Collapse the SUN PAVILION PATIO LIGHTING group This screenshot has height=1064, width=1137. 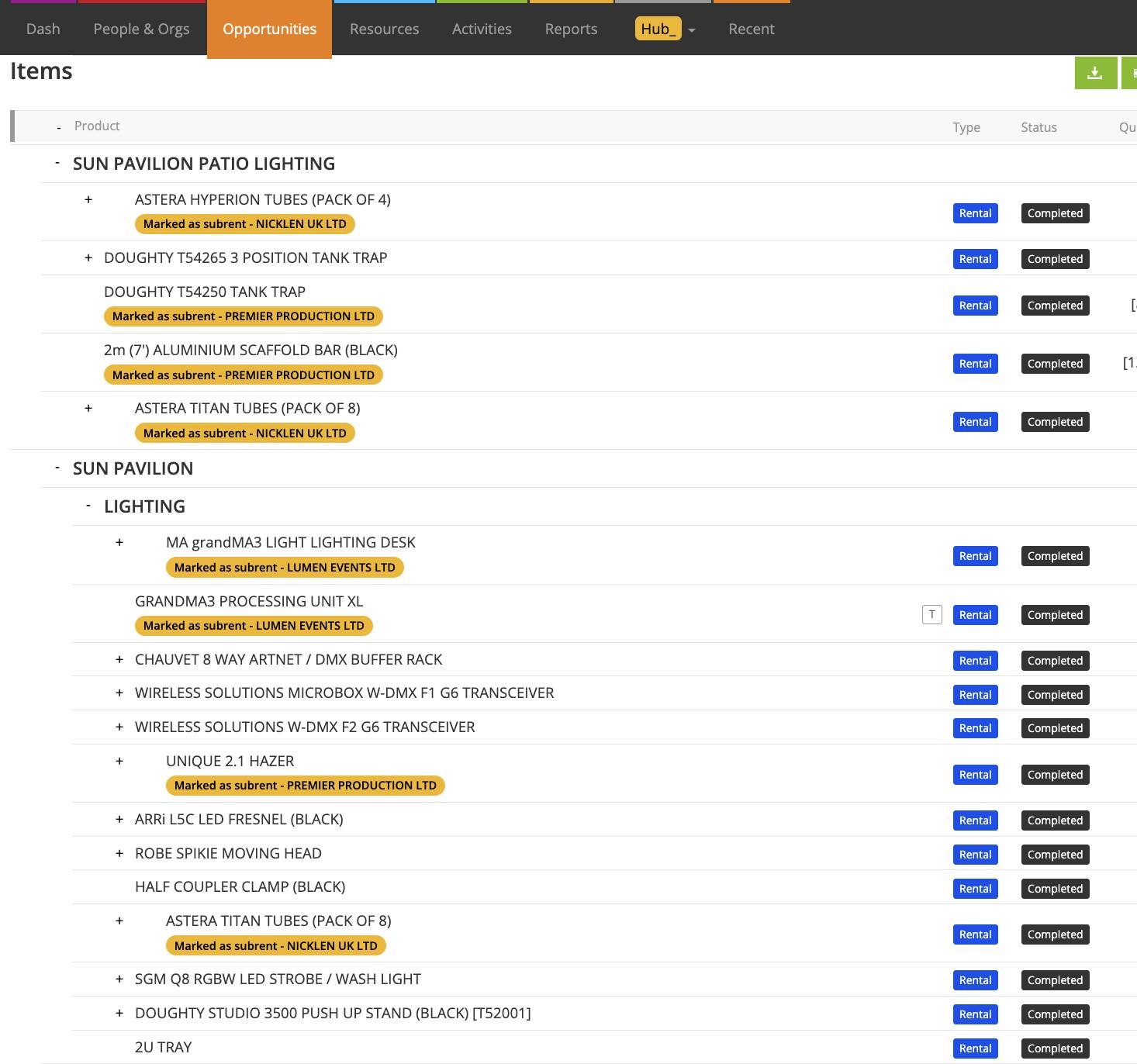click(57, 163)
